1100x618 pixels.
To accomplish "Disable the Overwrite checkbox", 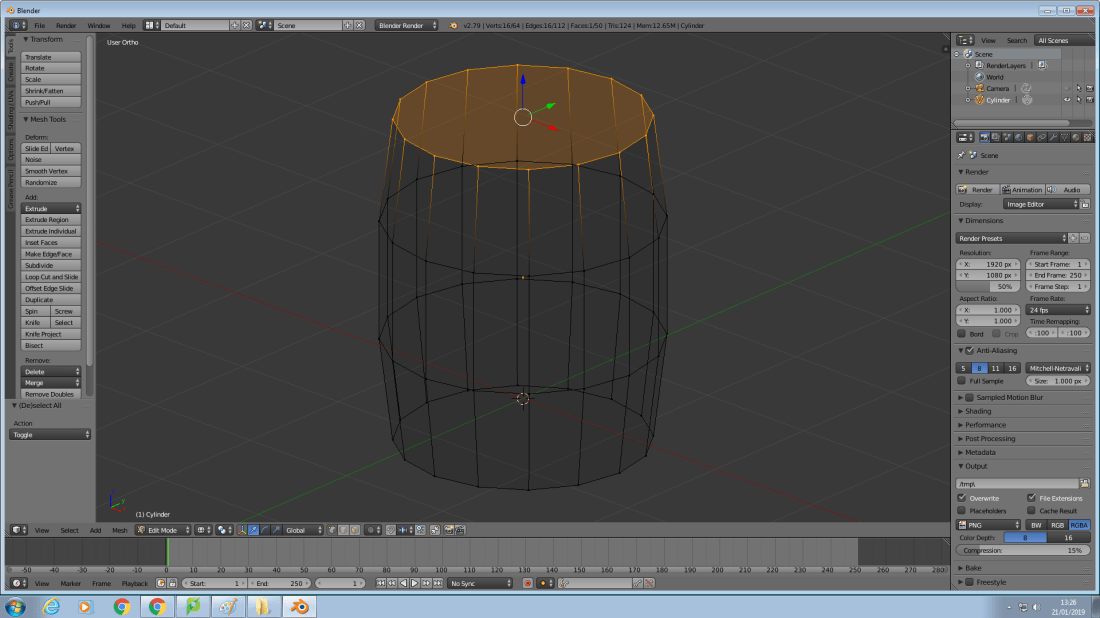I will [962, 497].
